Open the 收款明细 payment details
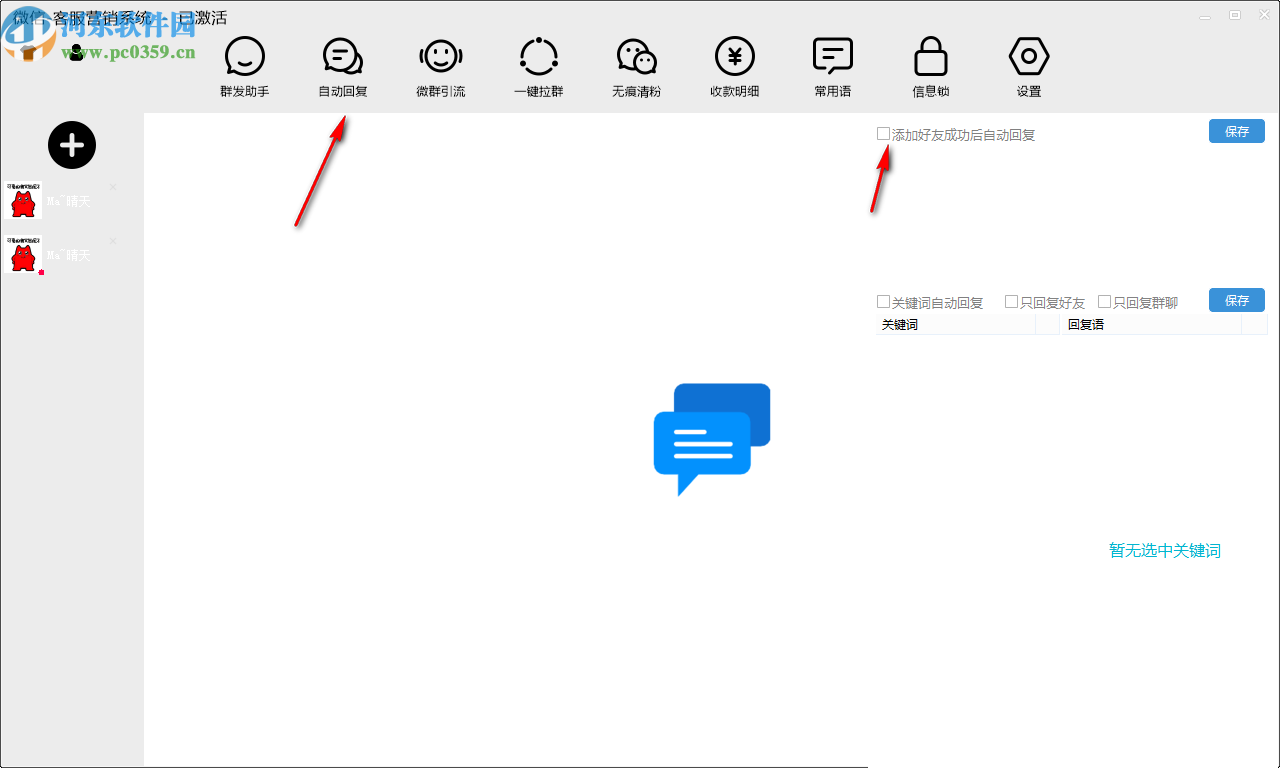1280x768 pixels. [x=735, y=68]
